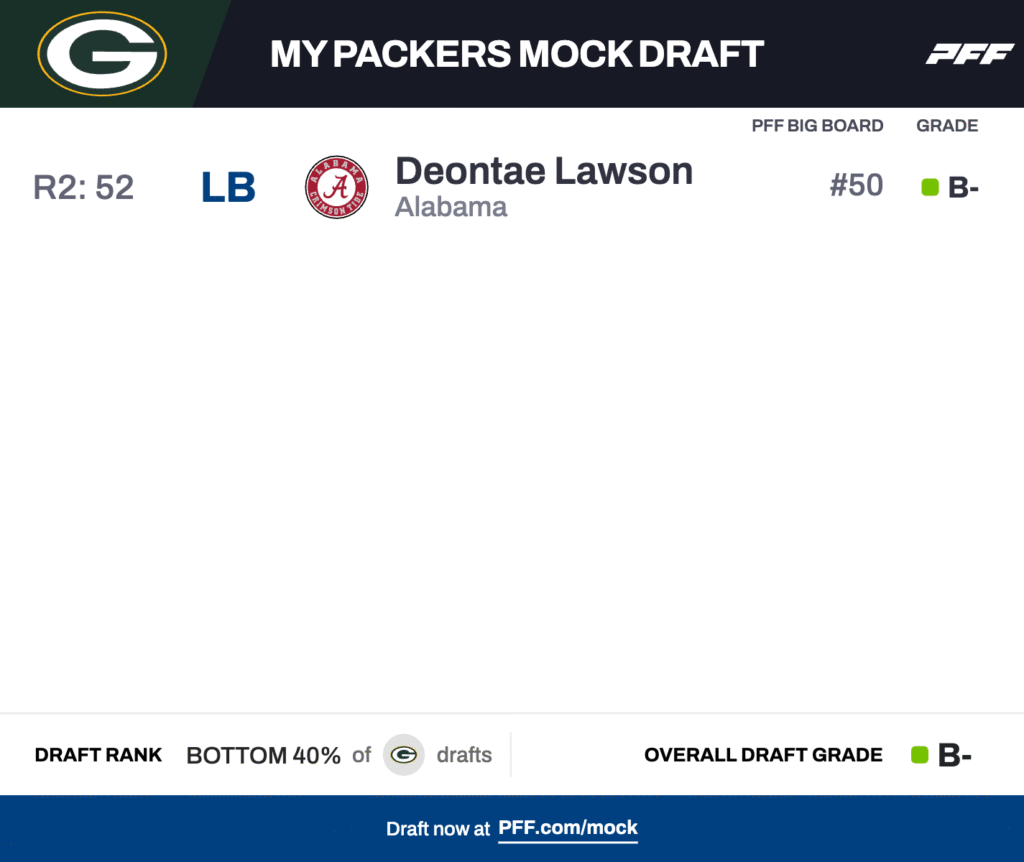This screenshot has height=862, width=1024.
Task: Click the Green Bay Packers logo in header
Action: coord(102,54)
